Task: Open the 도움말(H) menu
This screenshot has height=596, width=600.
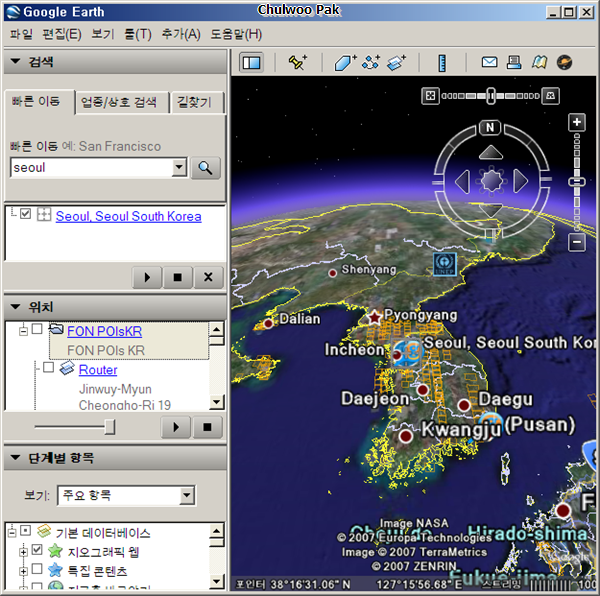Action: [x=236, y=34]
